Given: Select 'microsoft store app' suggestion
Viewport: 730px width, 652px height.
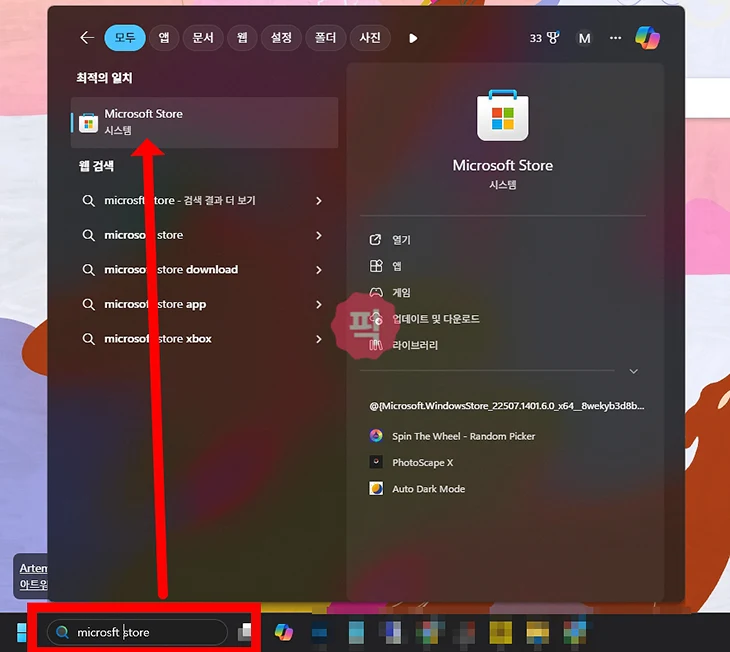Looking at the screenshot, I should pyautogui.click(x=204, y=304).
